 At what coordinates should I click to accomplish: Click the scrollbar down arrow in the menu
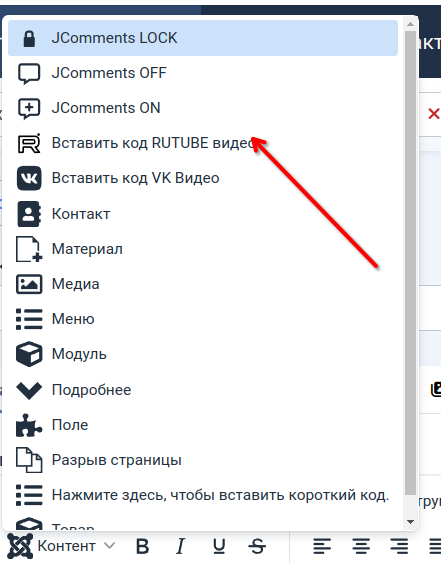click(x=410, y=522)
